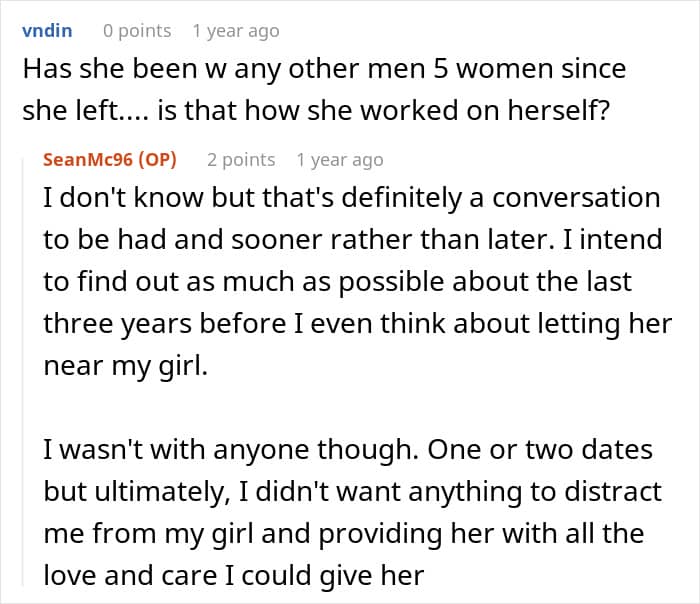Click the 2 points score label
This screenshot has width=700, height=604.
[241, 160]
